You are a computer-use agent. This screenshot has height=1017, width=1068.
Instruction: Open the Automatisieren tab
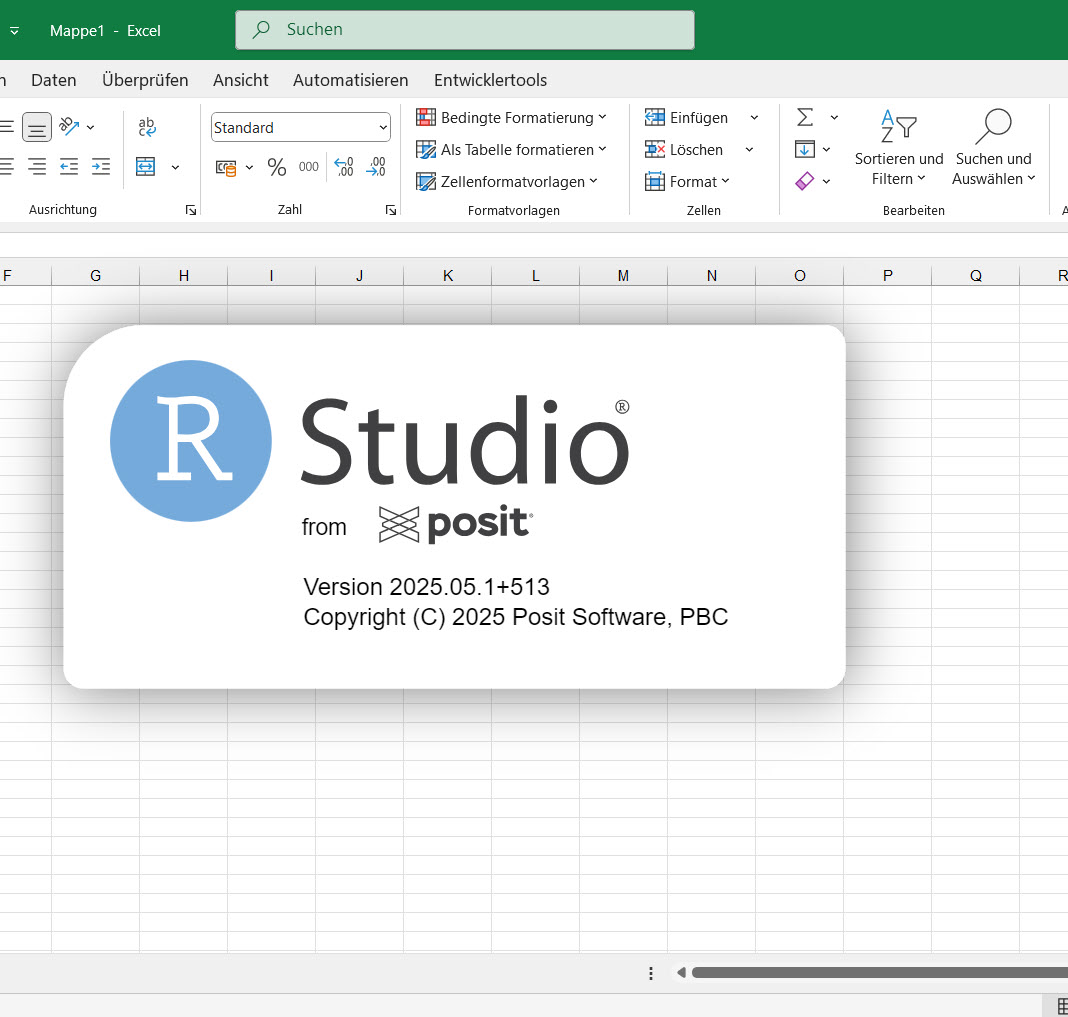[351, 80]
